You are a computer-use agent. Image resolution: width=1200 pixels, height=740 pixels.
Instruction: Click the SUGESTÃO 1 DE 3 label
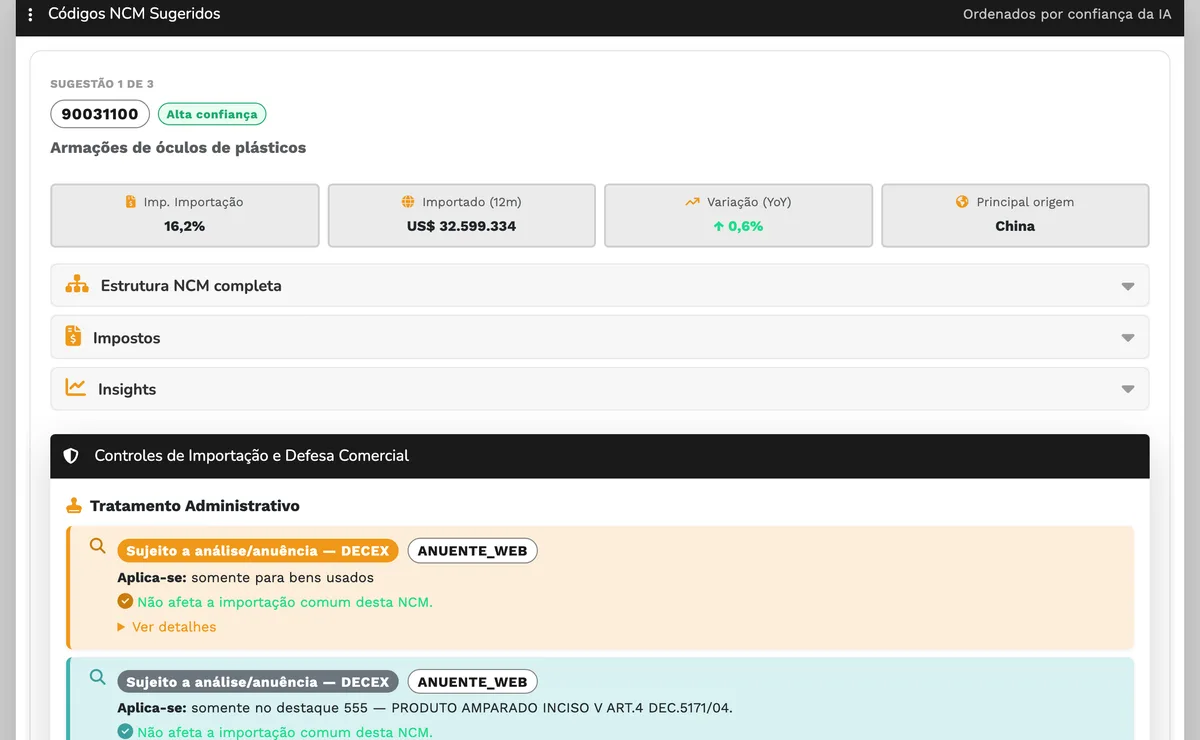[x=102, y=84]
